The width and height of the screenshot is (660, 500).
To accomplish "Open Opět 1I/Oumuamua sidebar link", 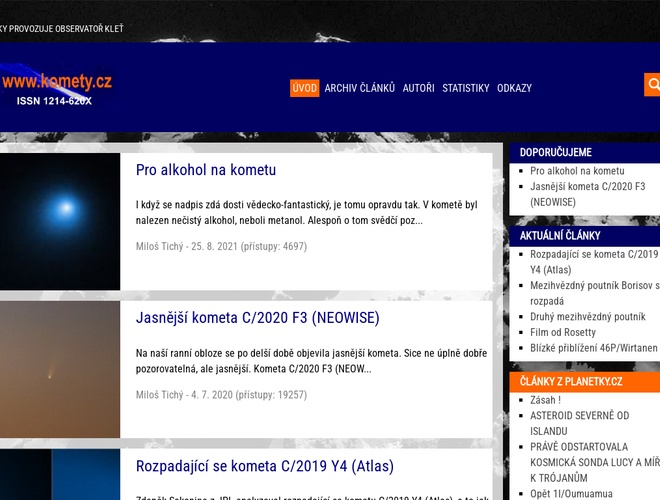I will pos(572,494).
